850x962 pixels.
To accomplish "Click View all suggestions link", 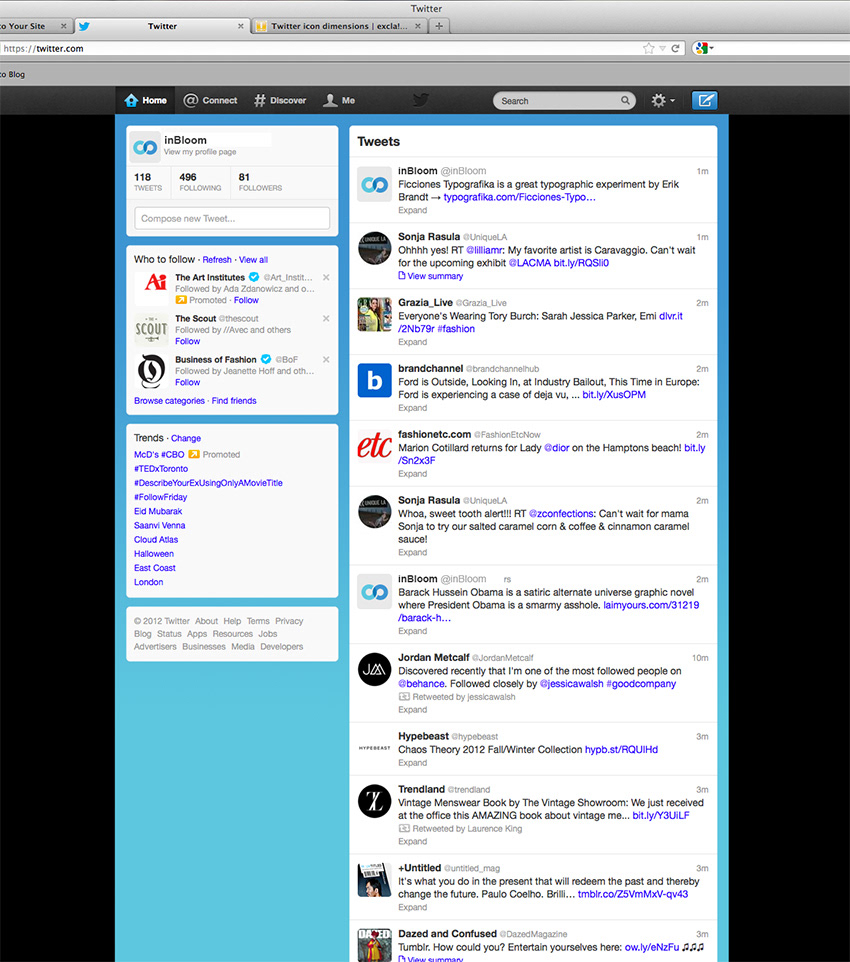I will (253, 260).
